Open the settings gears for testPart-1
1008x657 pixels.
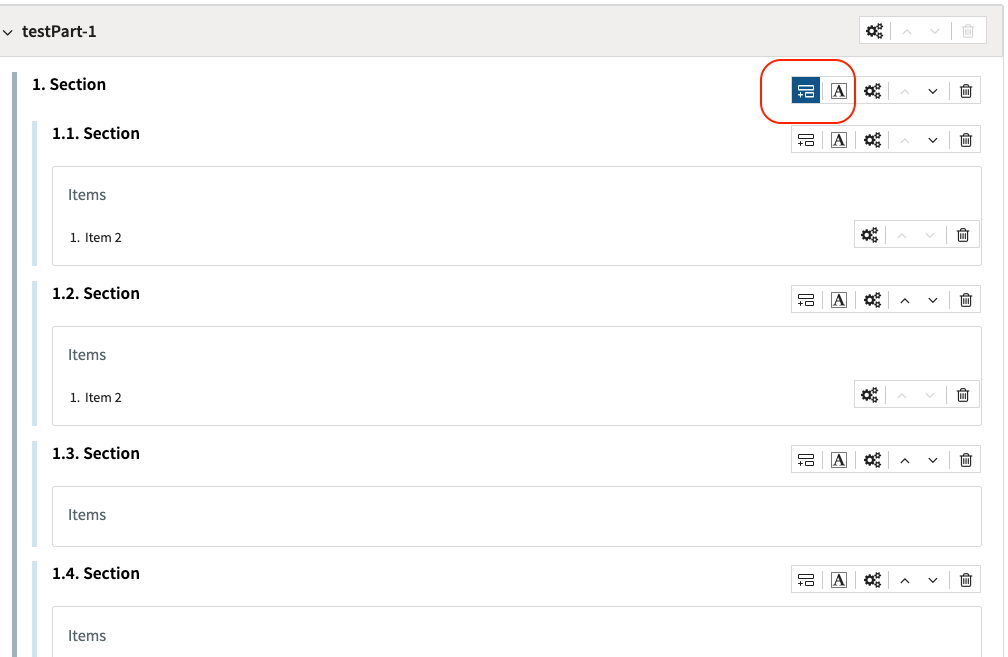(x=874, y=30)
